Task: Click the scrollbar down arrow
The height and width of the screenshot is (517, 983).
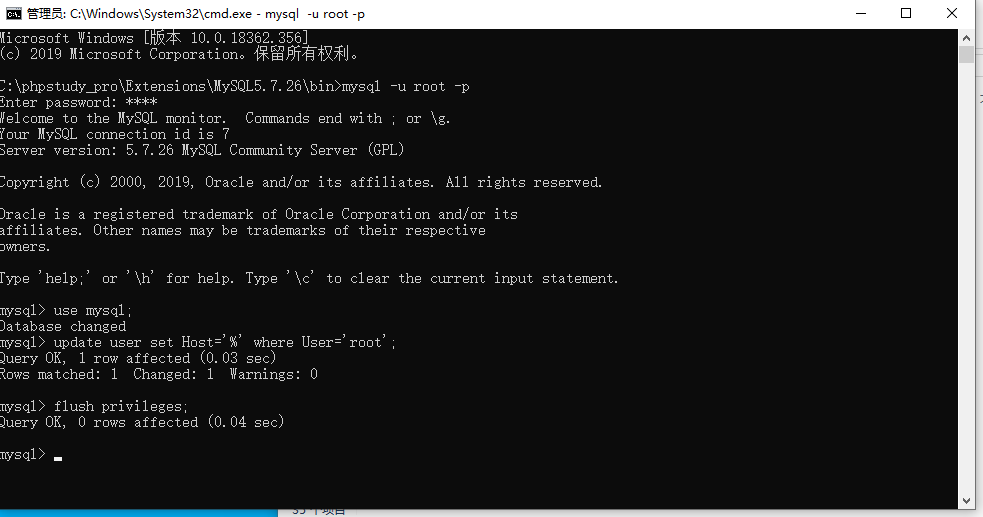Action: point(966,501)
